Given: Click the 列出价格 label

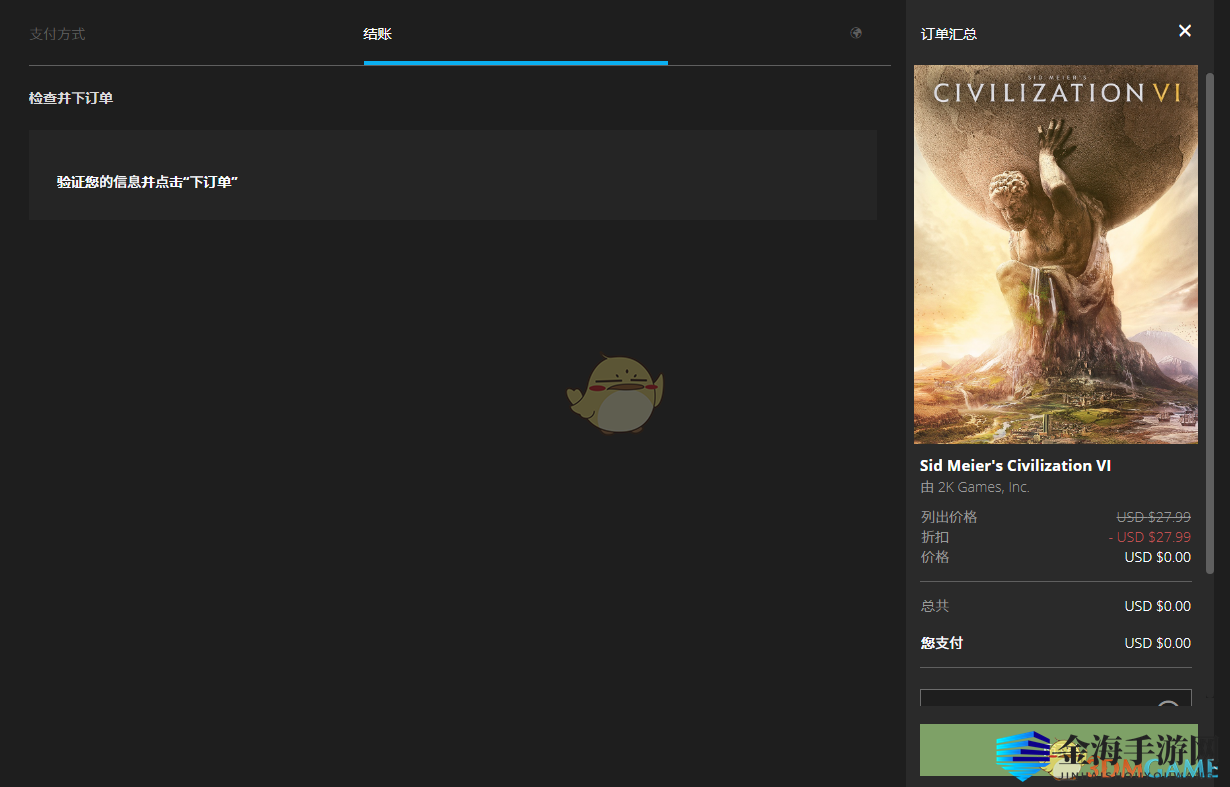Looking at the screenshot, I should (949, 517).
